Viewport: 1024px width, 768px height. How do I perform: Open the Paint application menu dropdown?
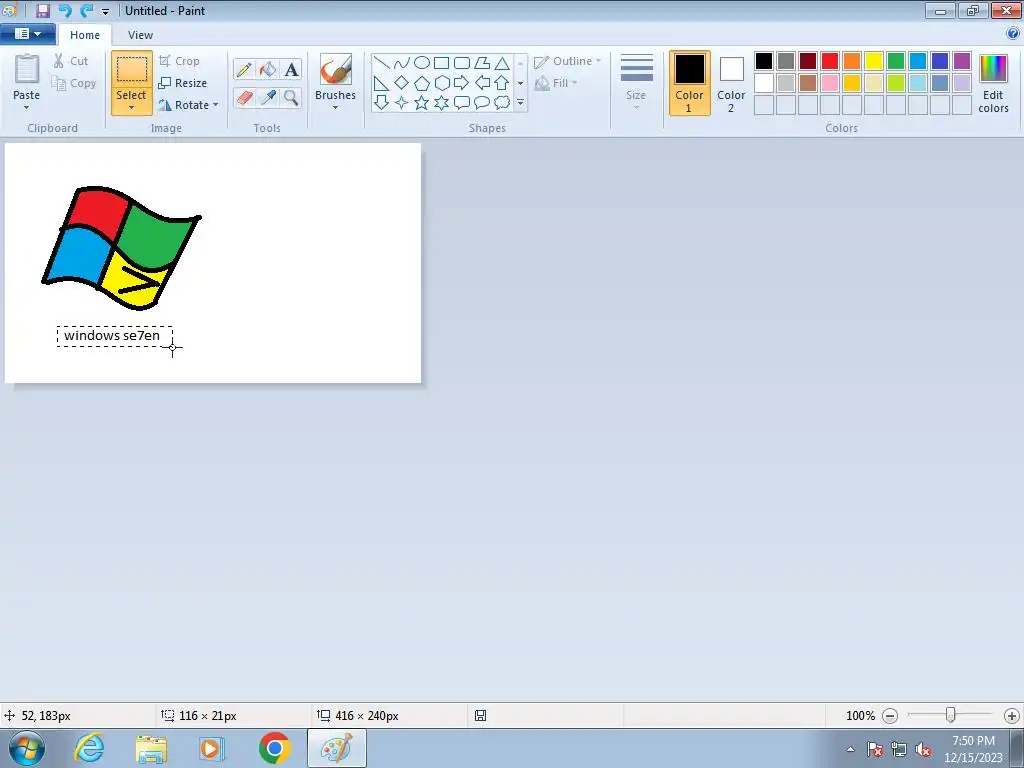28,34
